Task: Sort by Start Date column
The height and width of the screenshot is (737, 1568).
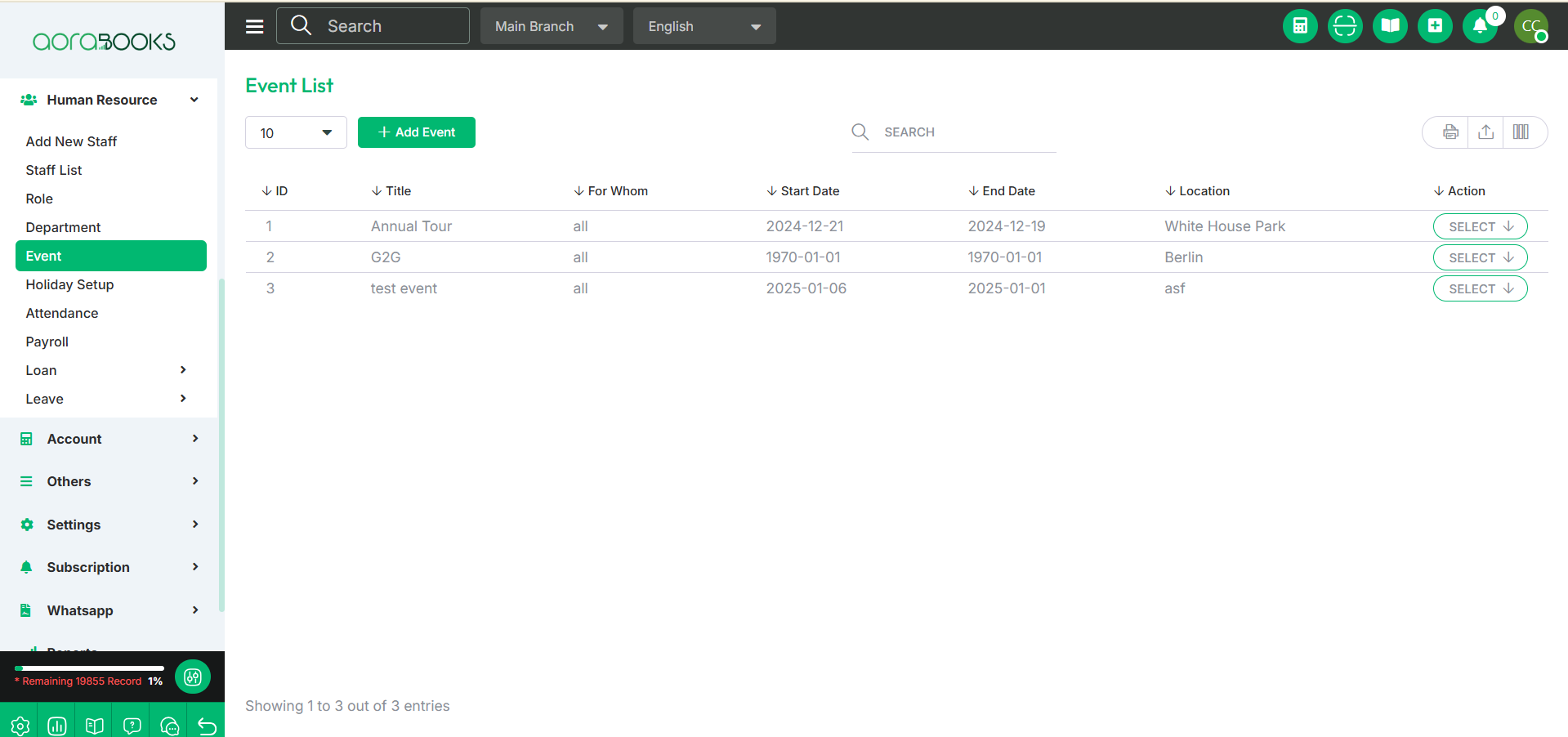Action: point(802,191)
